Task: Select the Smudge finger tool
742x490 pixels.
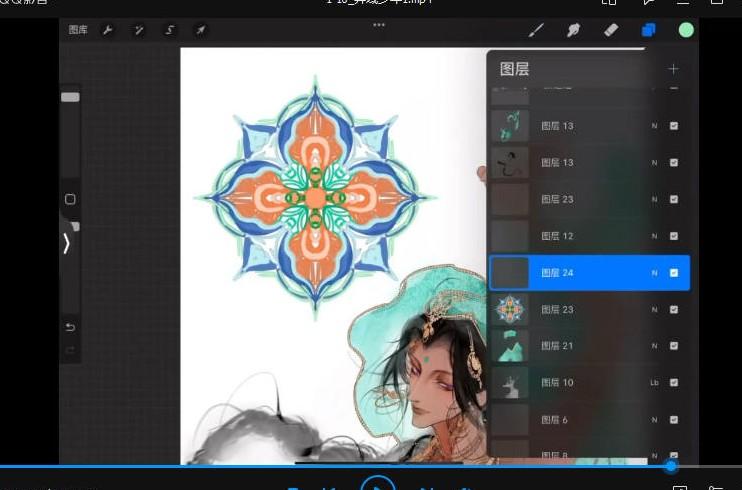Action: (574, 30)
